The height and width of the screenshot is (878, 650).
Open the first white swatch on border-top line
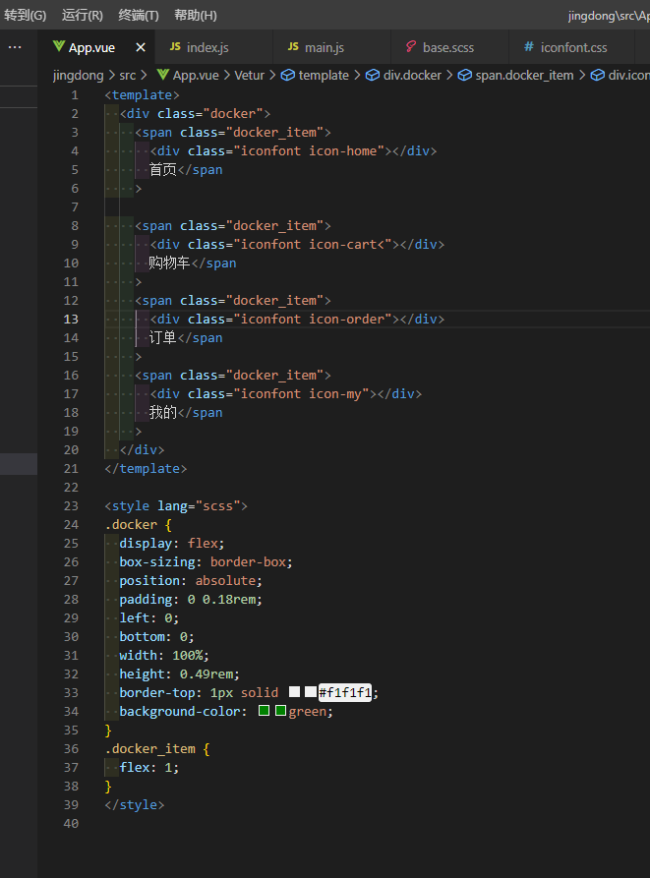tap(294, 692)
